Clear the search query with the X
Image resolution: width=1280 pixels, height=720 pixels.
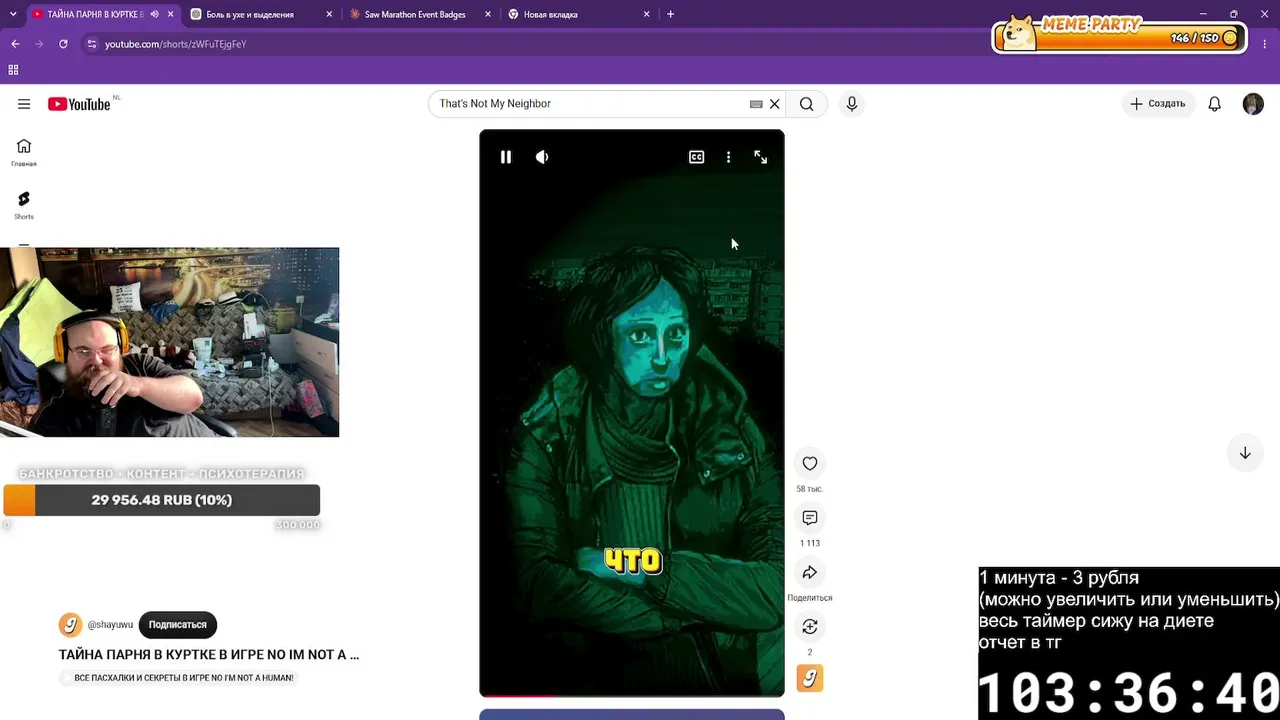[x=774, y=104]
